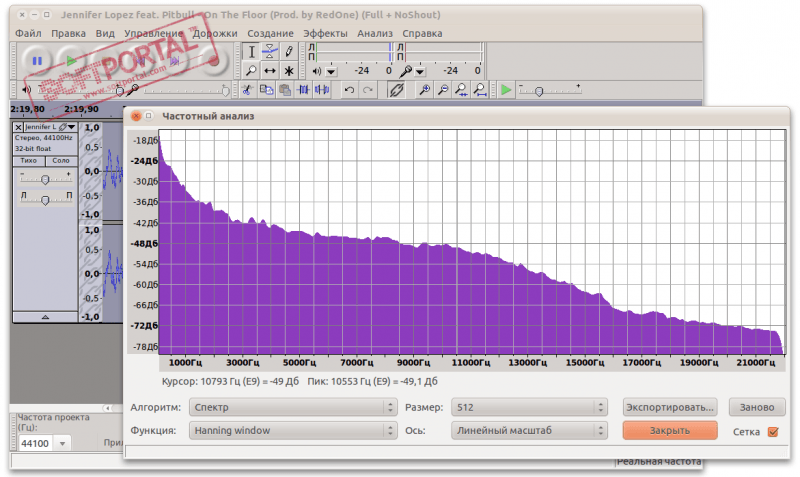Click the purple spectrum plot near 9000Гц
Viewport: 800px width, 477px height.
click(x=414, y=301)
